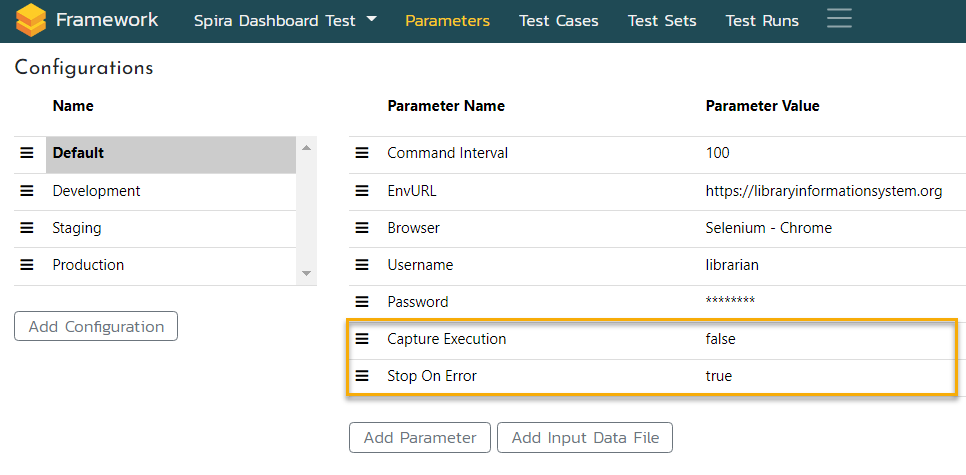This screenshot has height=475, width=966.
Task: Switch to the Test Sets tab
Action: pos(661,21)
